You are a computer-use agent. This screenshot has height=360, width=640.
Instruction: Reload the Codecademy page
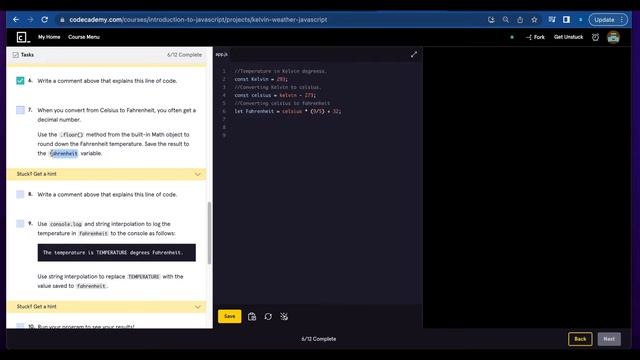point(44,20)
